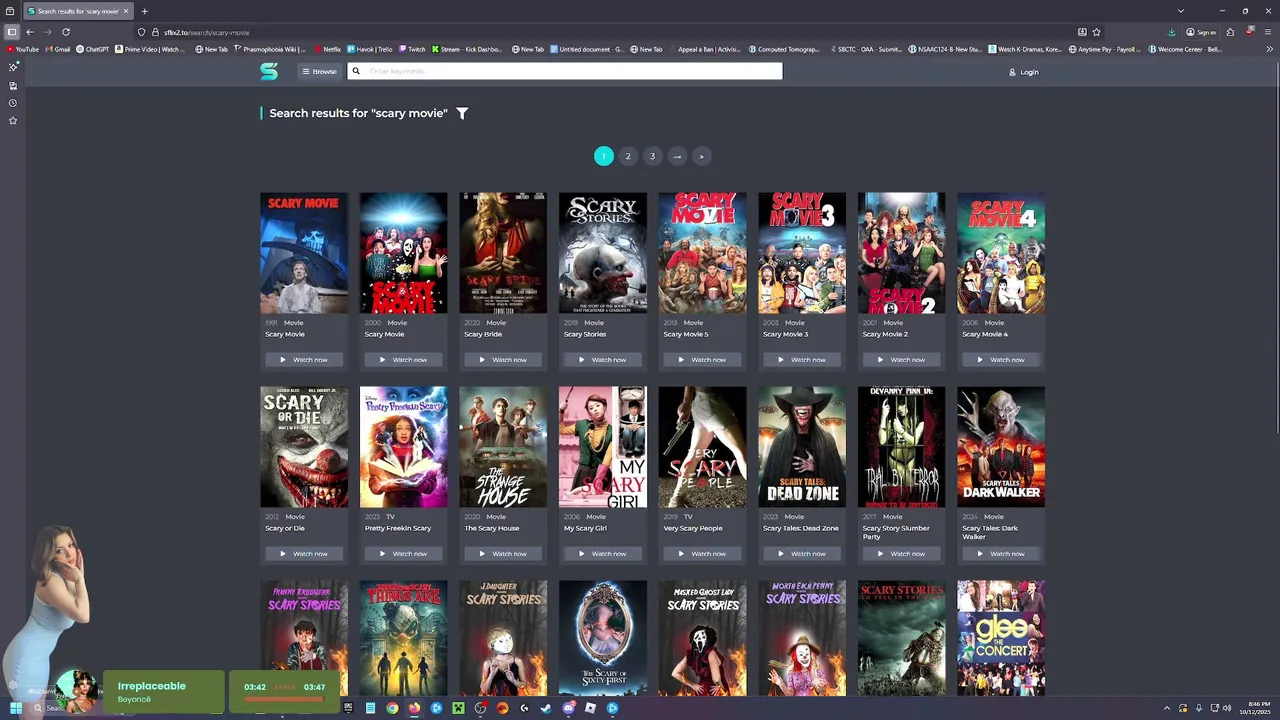
Task: Open Steam taskbar icon
Action: click(x=546, y=708)
